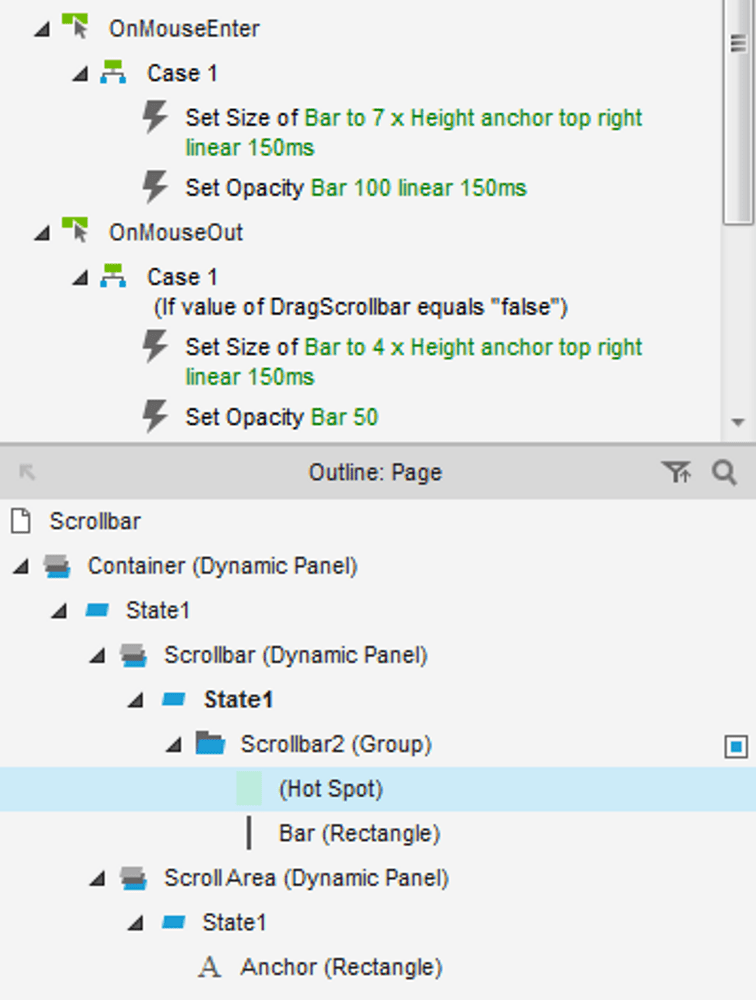The image size is (756, 1000).
Task: Click the Hot Spot green widget icon
Action: (249, 789)
